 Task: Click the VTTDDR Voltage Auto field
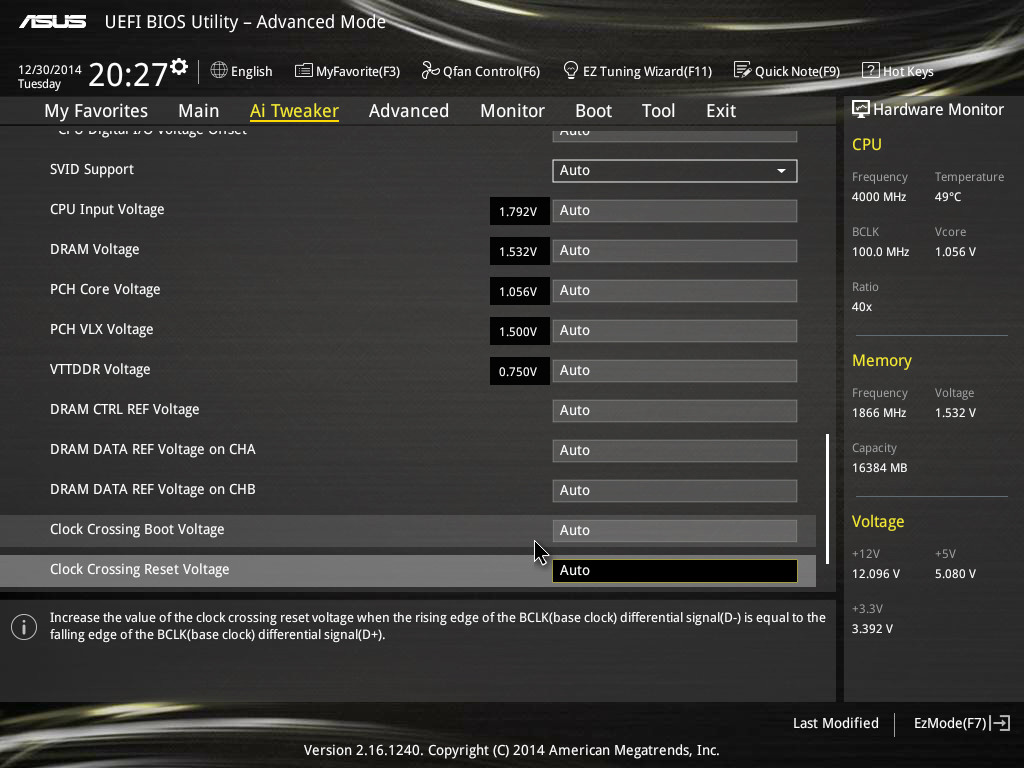pyautogui.click(x=675, y=370)
